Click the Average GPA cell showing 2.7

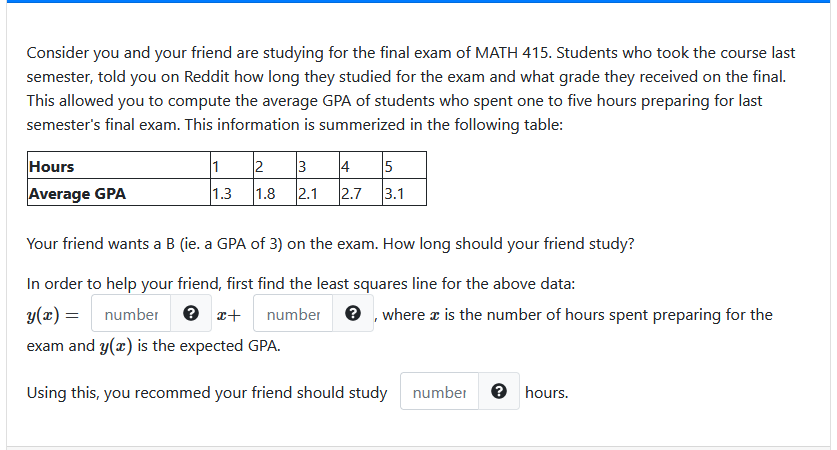(x=361, y=192)
